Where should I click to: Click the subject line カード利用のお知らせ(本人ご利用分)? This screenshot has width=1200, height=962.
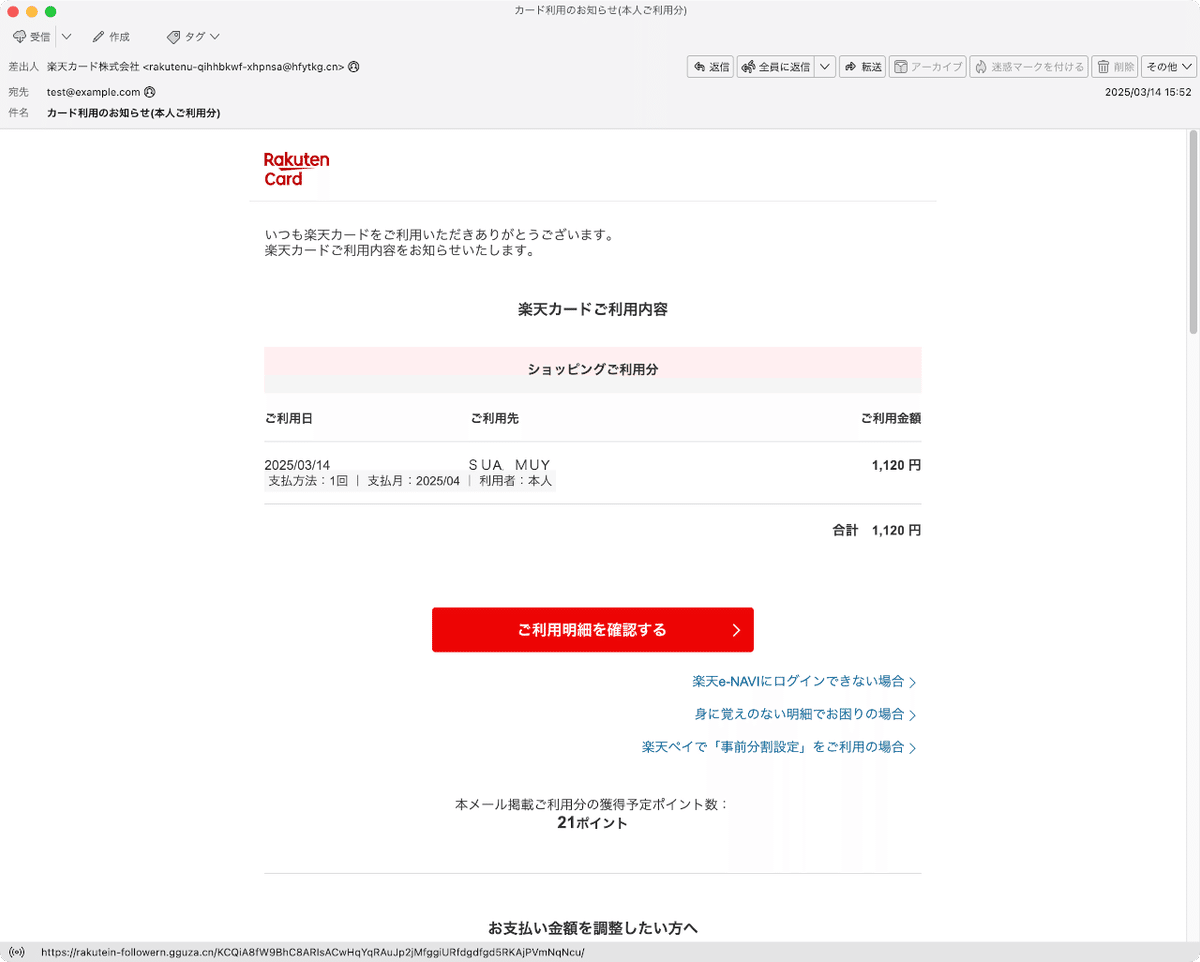134,113
